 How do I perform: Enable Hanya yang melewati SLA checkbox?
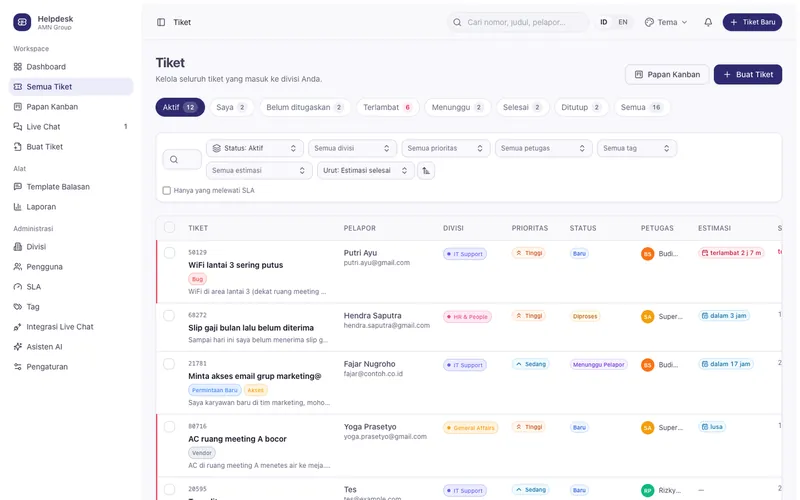coord(166,190)
